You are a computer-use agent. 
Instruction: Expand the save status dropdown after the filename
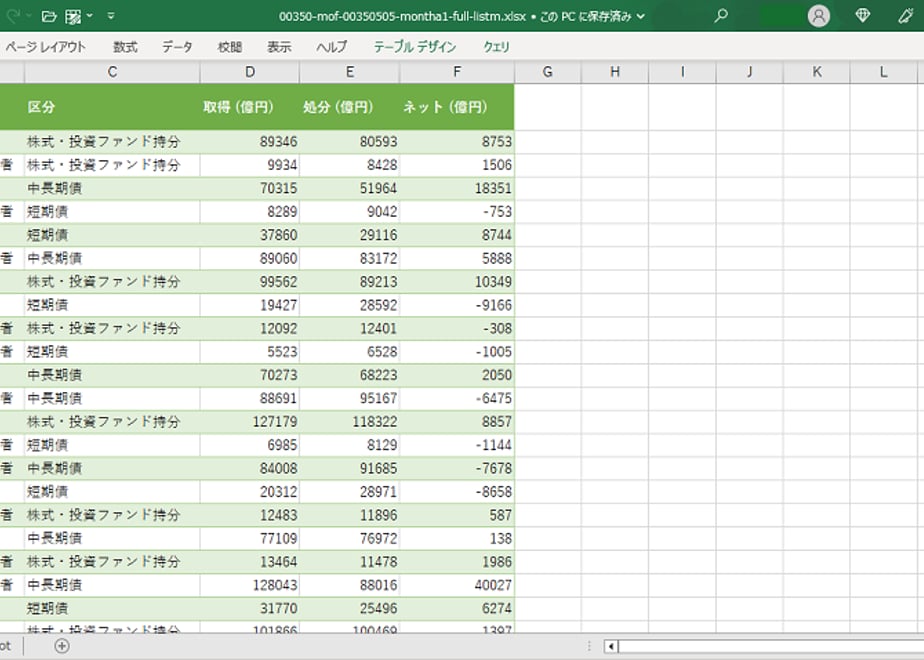click(x=641, y=16)
